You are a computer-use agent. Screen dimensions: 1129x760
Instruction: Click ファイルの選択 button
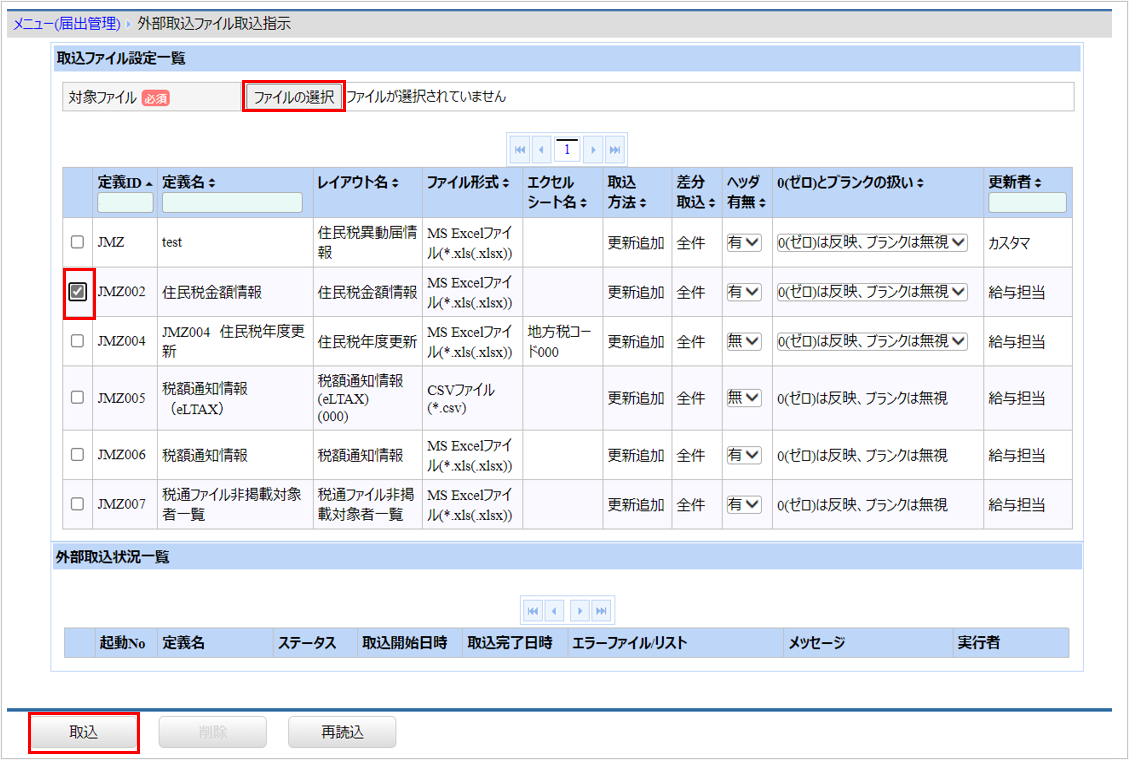pyautogui.click(x=294, y=96)
